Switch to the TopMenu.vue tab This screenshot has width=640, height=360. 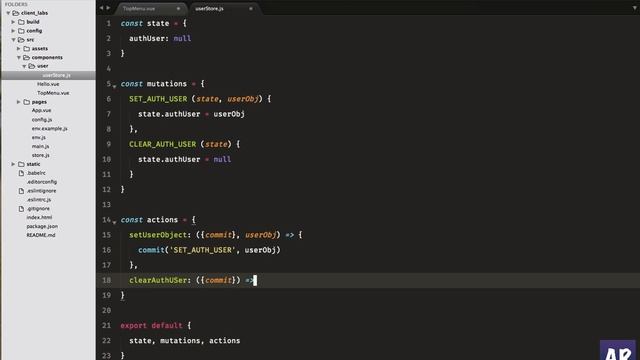pos(151,9)
